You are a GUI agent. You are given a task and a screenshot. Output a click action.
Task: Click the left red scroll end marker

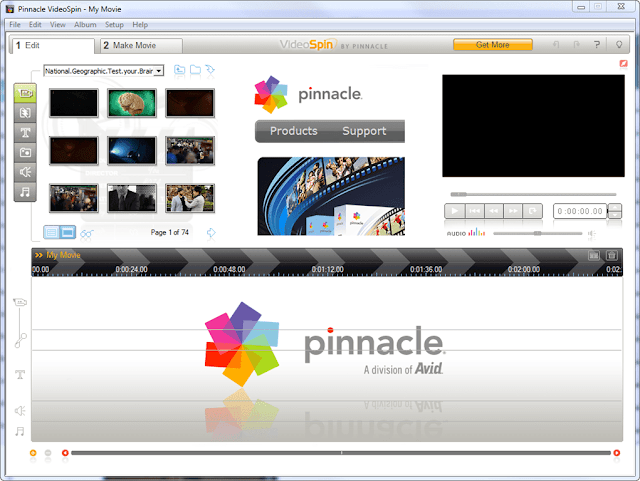pyautogui.click(x=65, y=452)
